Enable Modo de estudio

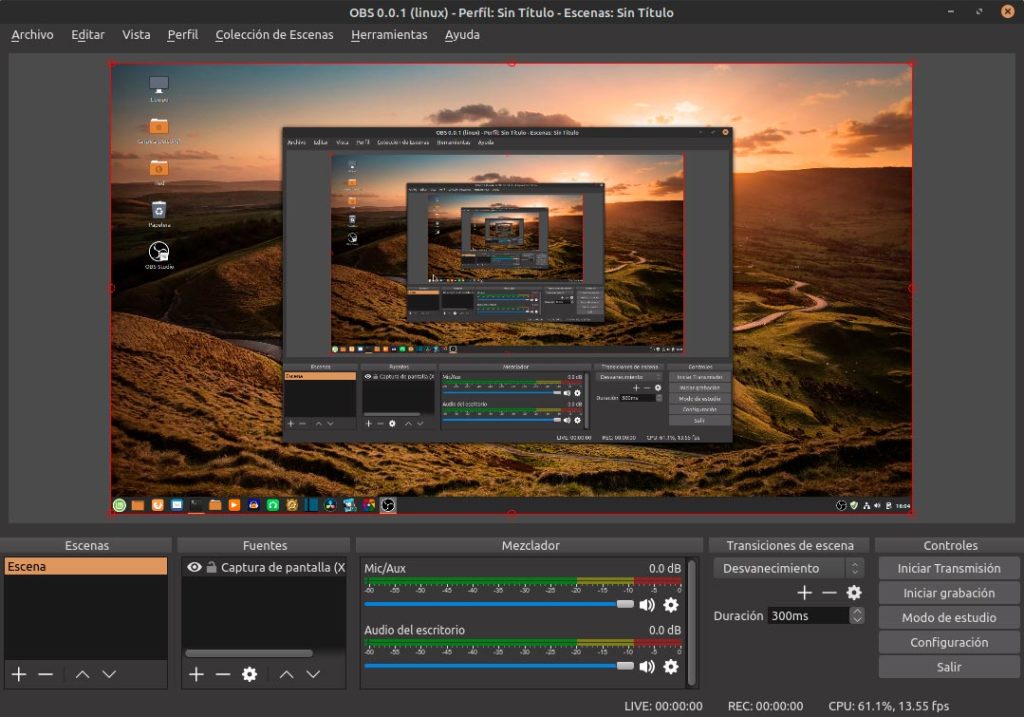[949, 618]
